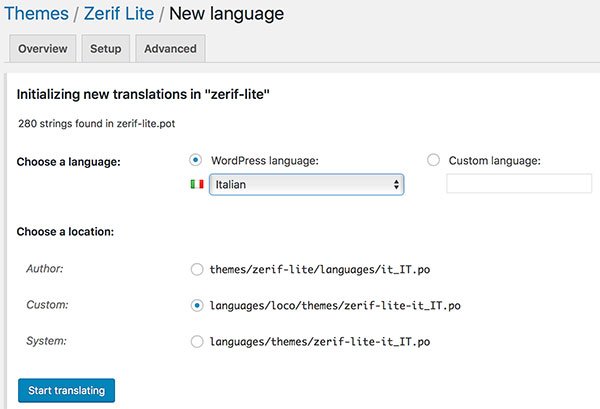Open the Italian language dropdown
This screenshot has height=409, width=600.
click(306, 185)
